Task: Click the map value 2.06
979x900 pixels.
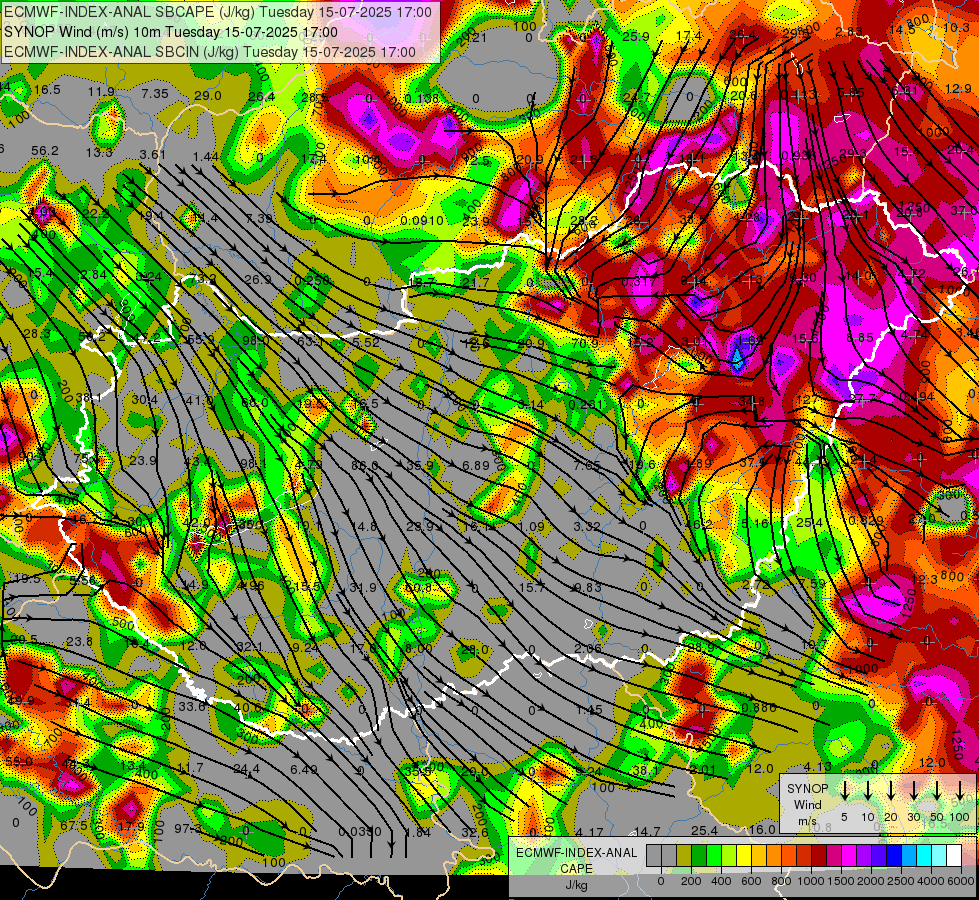Action: tap(588, 649)
